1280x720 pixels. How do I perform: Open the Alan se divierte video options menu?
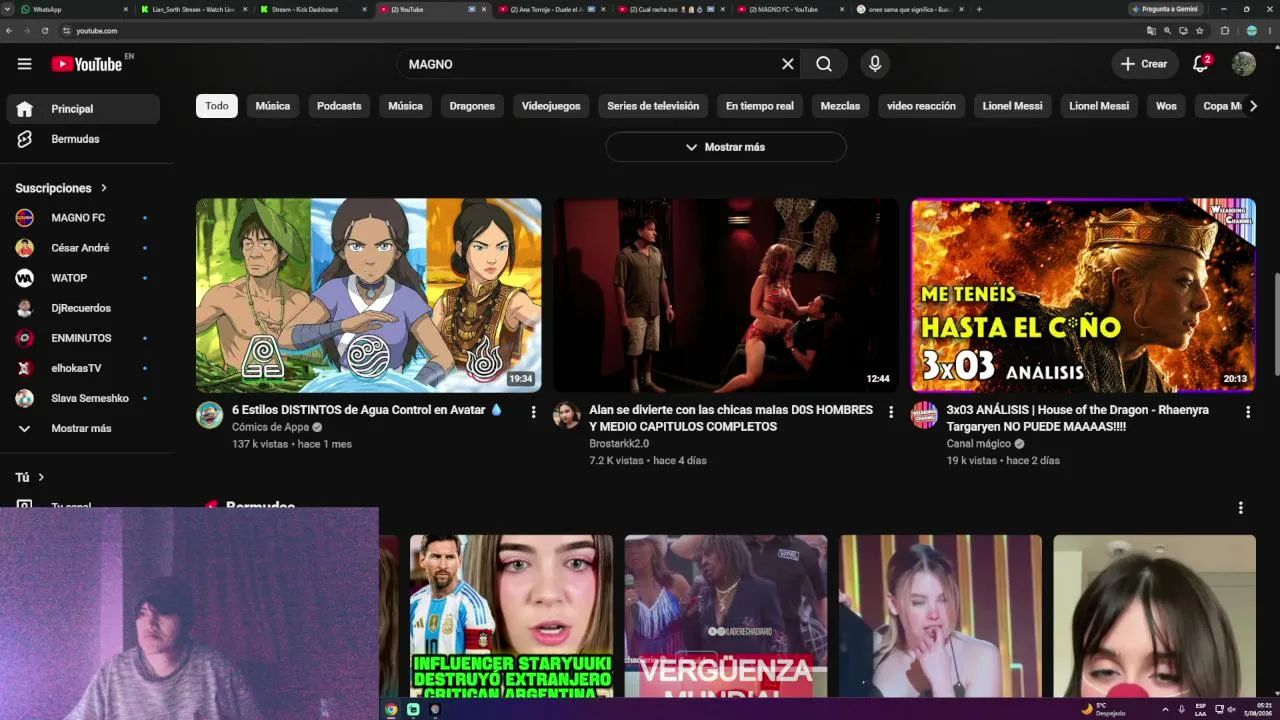pyautogui.click(x=891, y=412)
